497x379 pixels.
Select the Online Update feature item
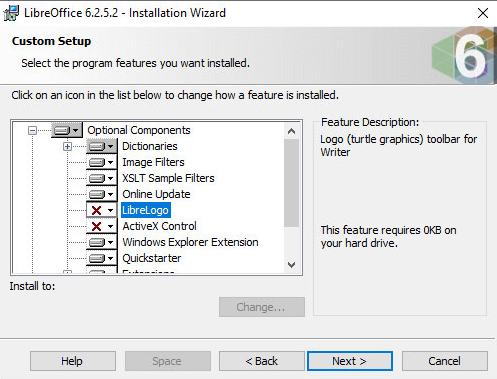click(x=156, y=194)
